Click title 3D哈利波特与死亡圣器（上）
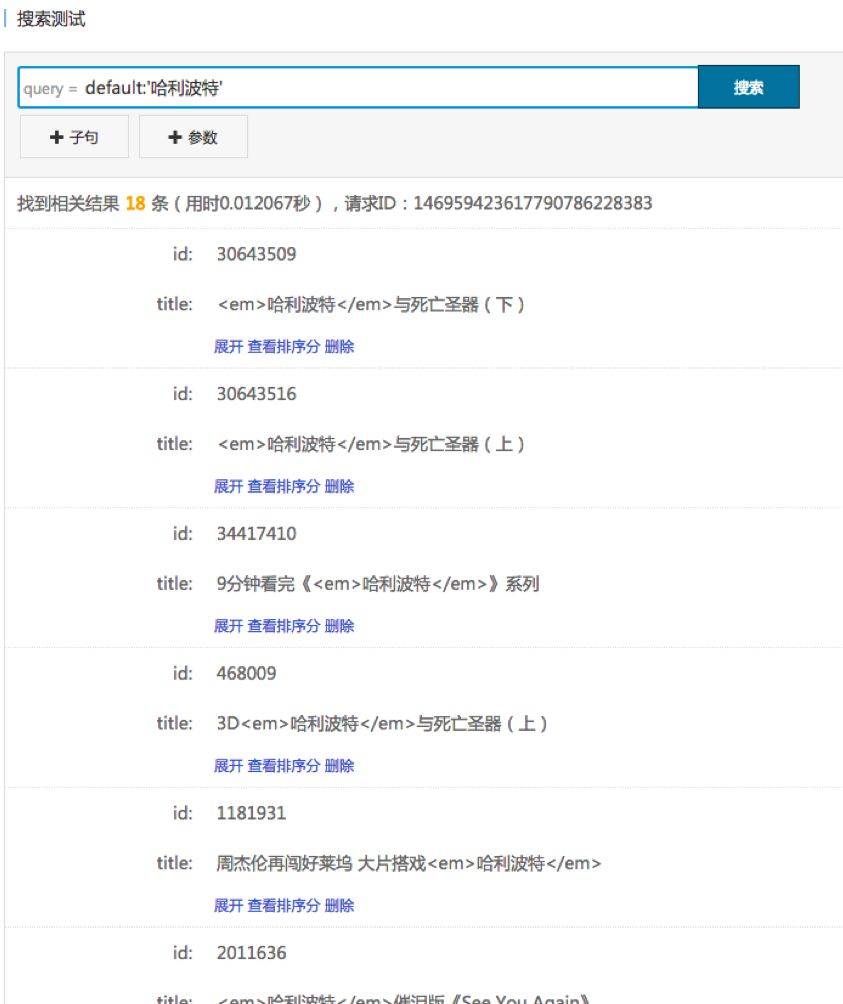 click(x=382, y=724)
